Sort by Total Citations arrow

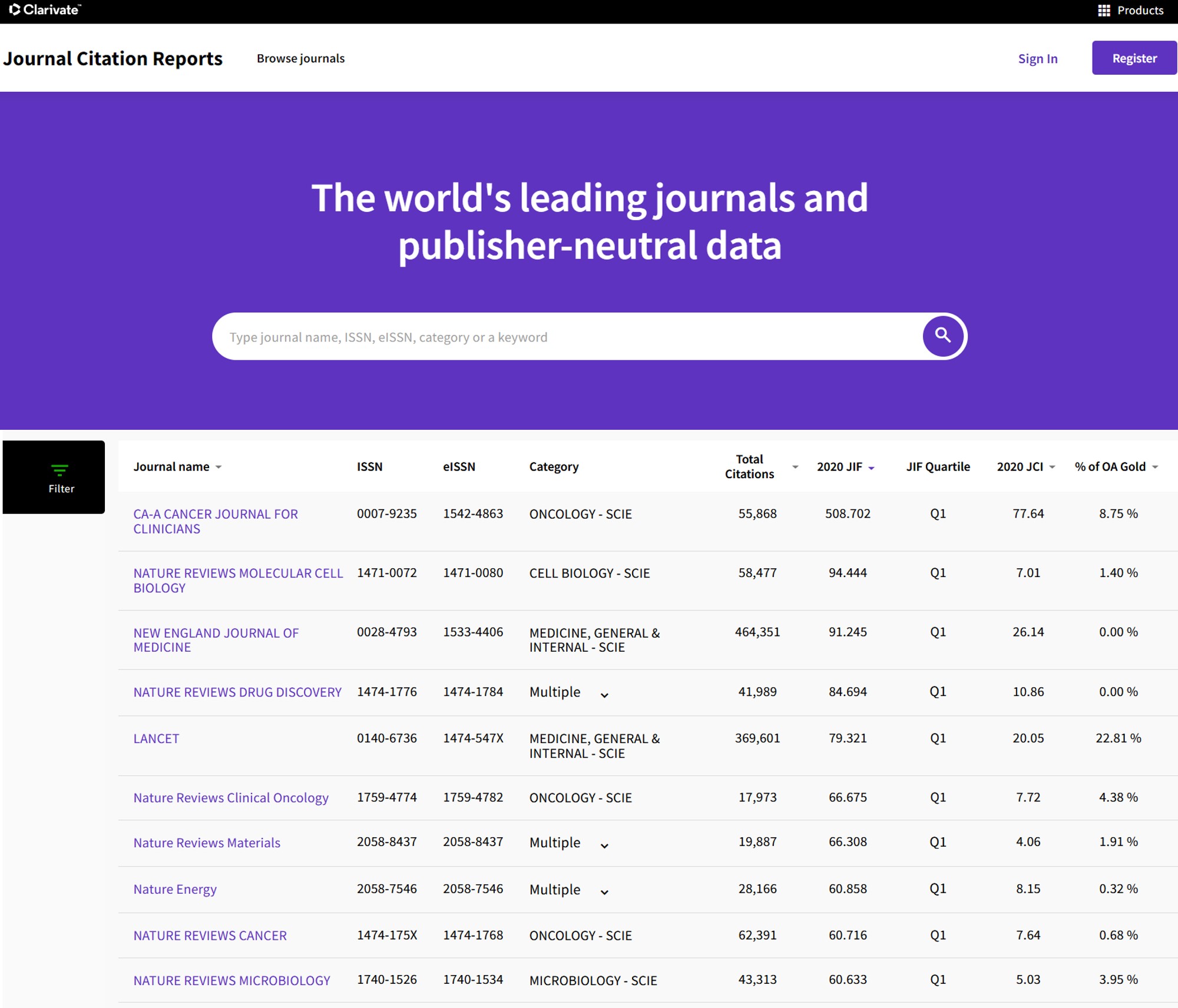coord(795,467)
